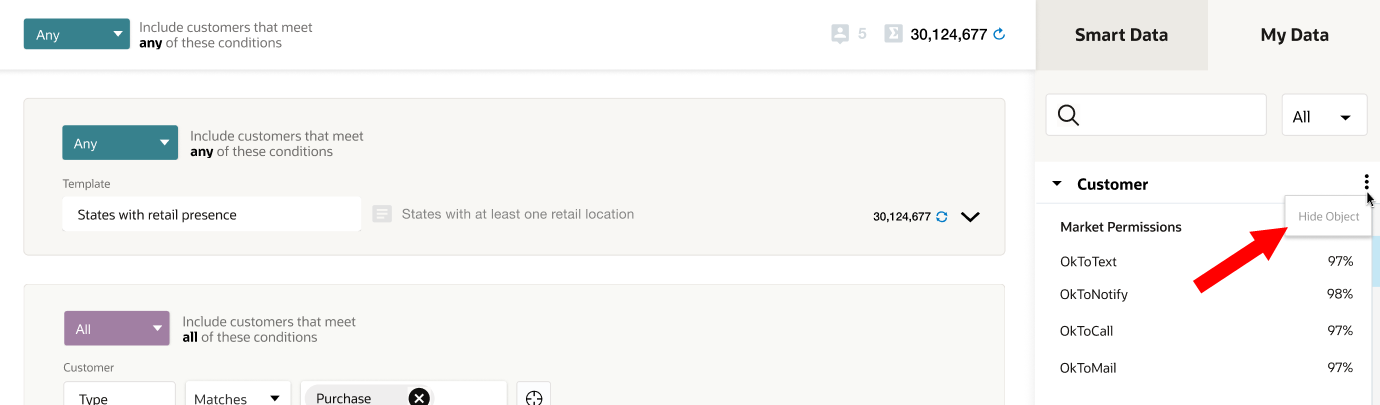Remove the Purchase chip
This screenshot has width=1380, height=405.
pyautogui.click(x=419, y=397)
